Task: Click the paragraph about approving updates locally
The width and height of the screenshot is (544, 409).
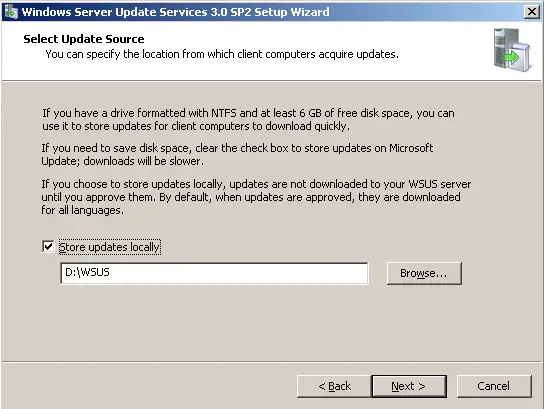Action: click(256, 197)
